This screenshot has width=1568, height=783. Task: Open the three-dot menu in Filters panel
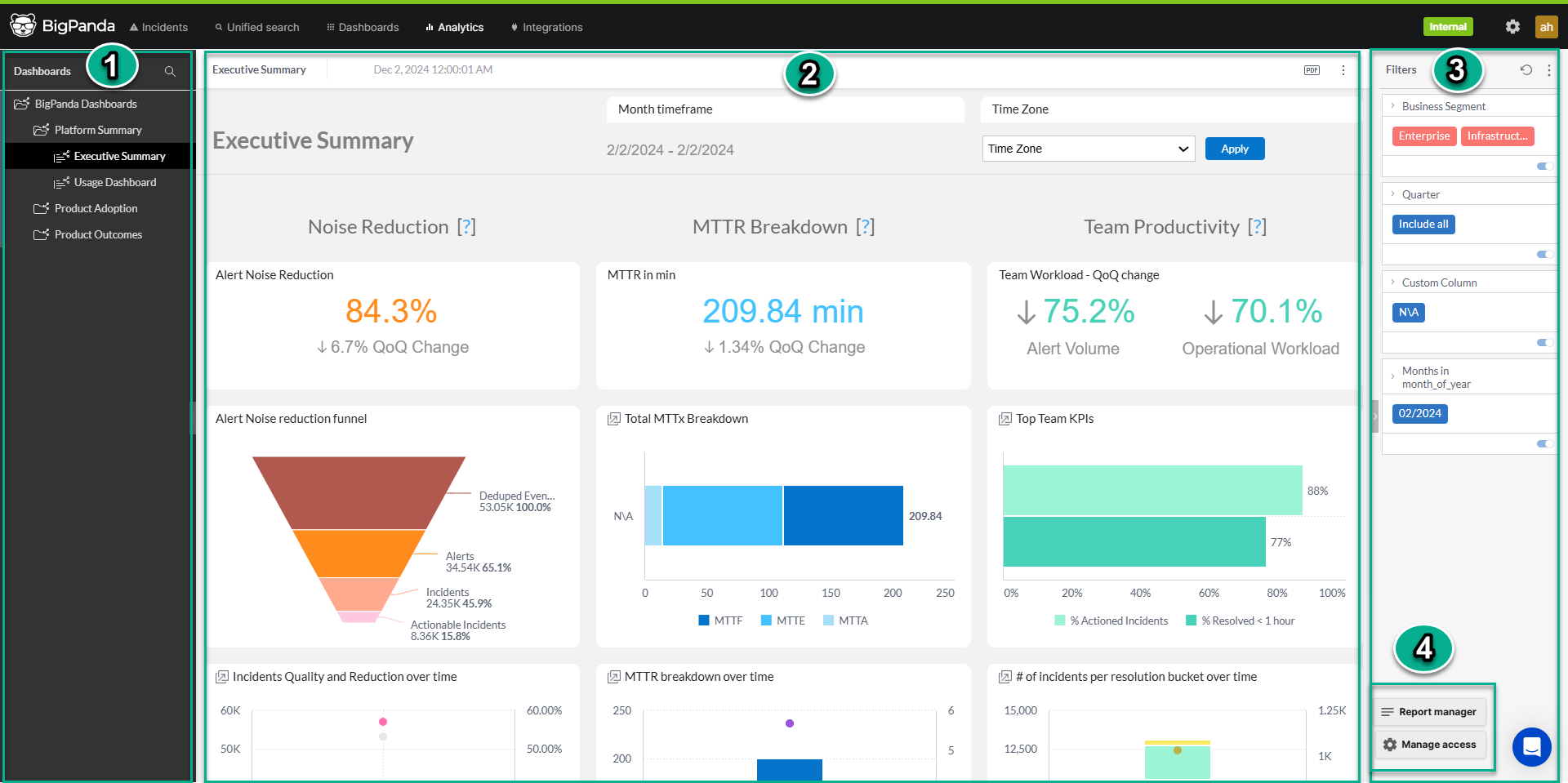(x=1550, y=70)
